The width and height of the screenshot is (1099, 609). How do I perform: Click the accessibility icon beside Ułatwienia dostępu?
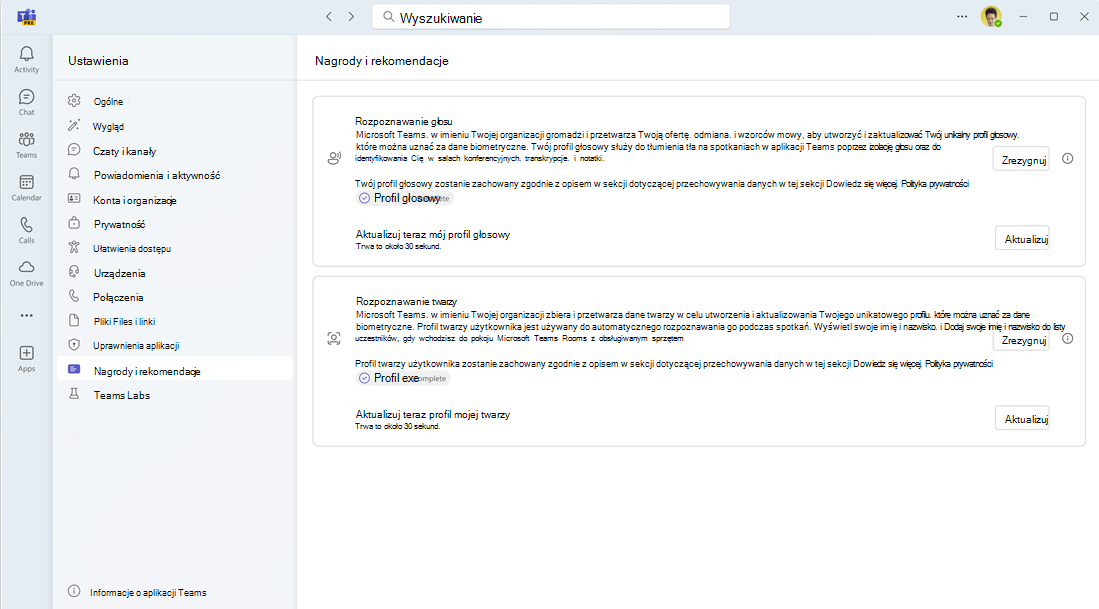click(x=74, y=247)
